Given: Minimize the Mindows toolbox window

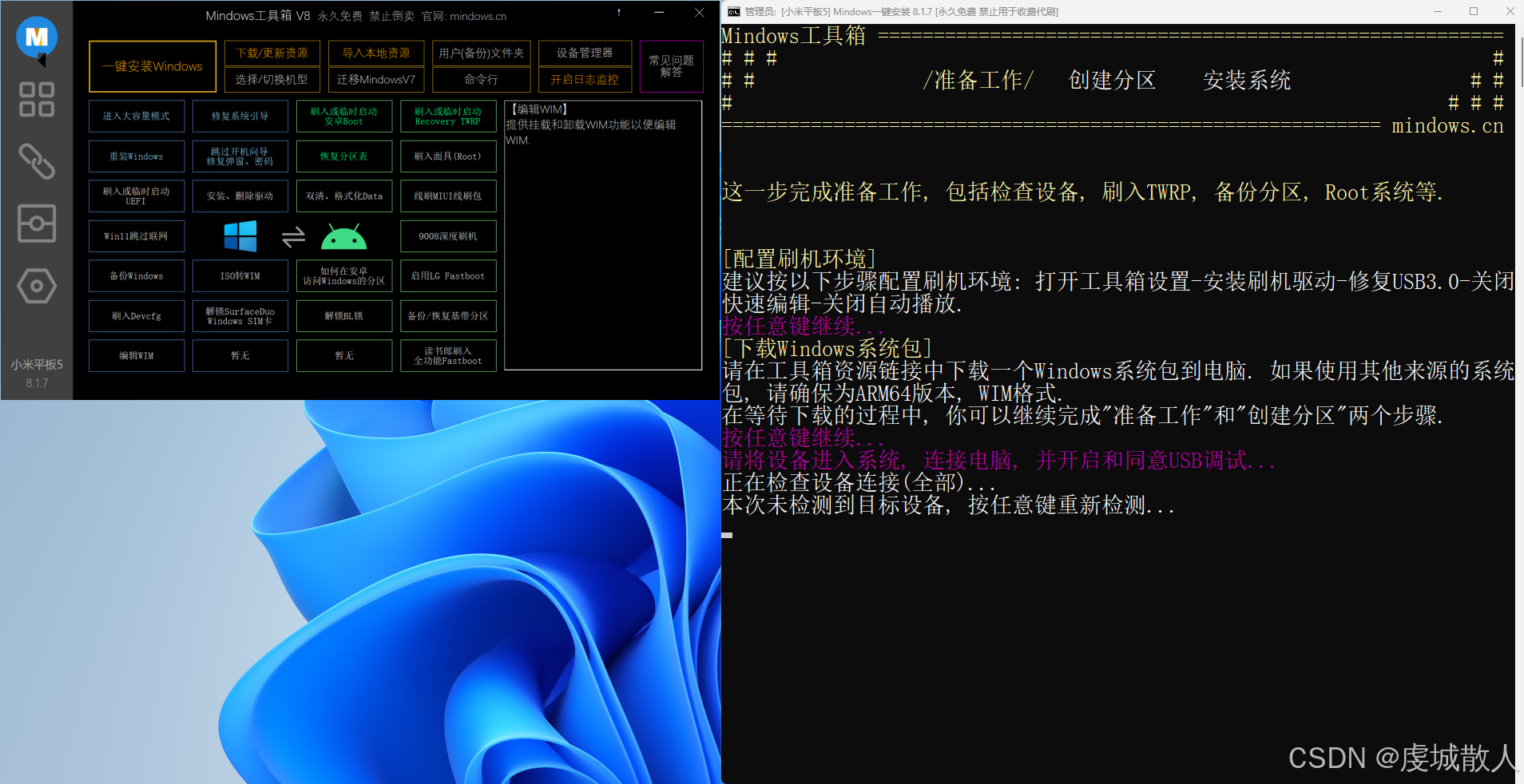Looking at the screenshot, I should [659, 13].
